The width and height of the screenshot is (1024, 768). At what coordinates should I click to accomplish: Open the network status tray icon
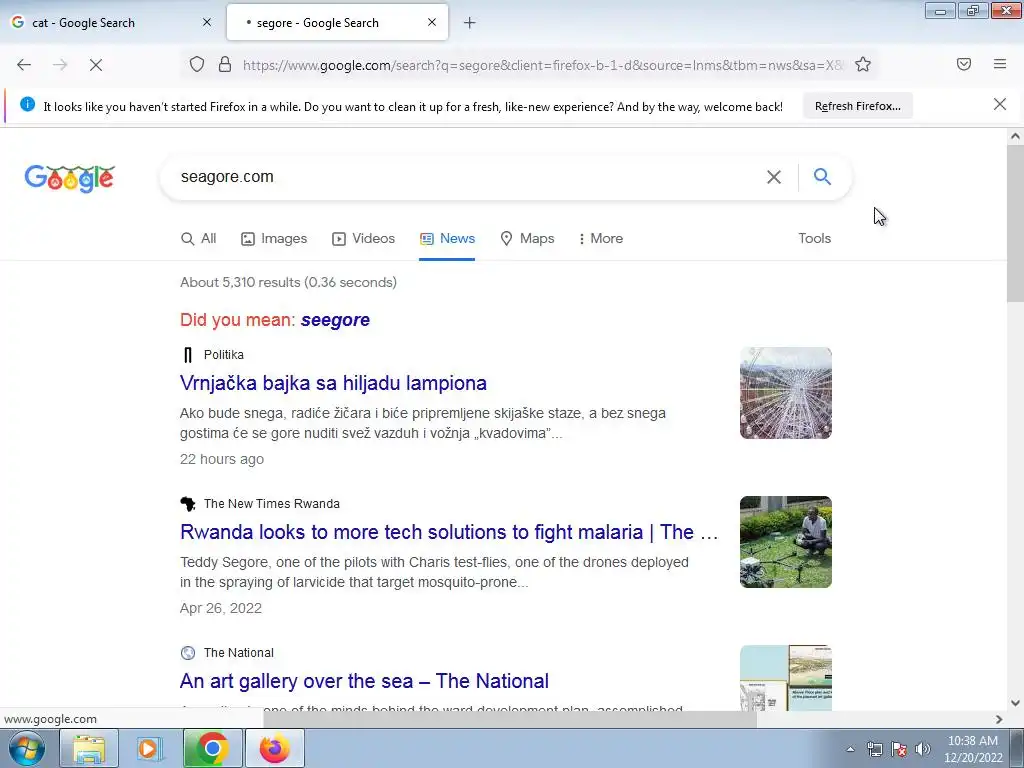(x=874, y=749)
